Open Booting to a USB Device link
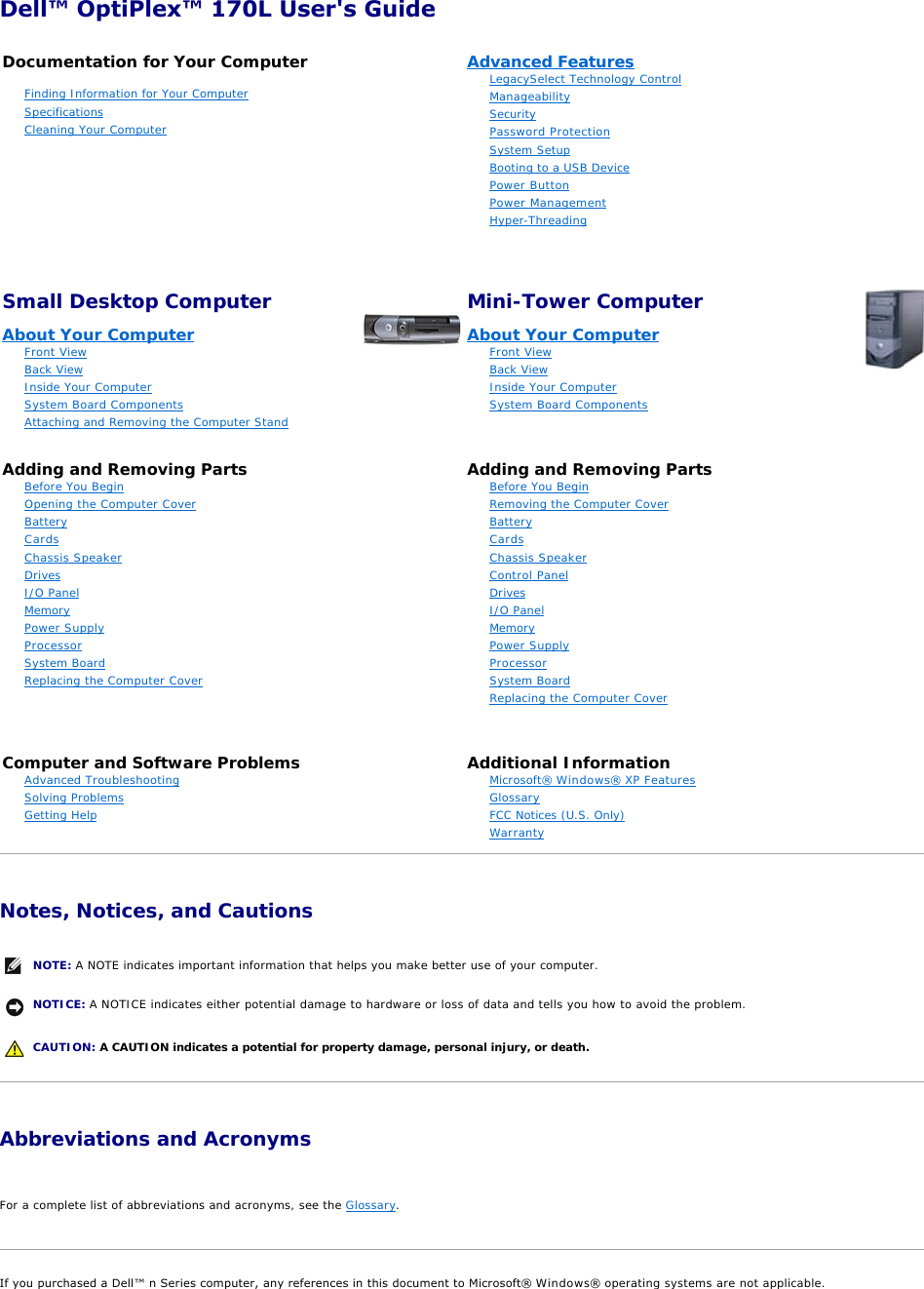The width and height of the screenshot is (924, 1289). point(559,168)
